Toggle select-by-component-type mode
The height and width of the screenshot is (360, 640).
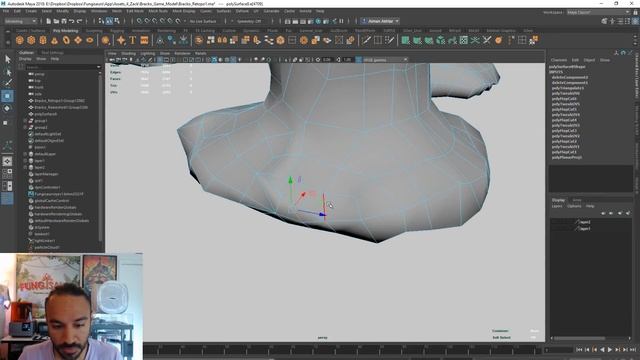coord(117,21)
